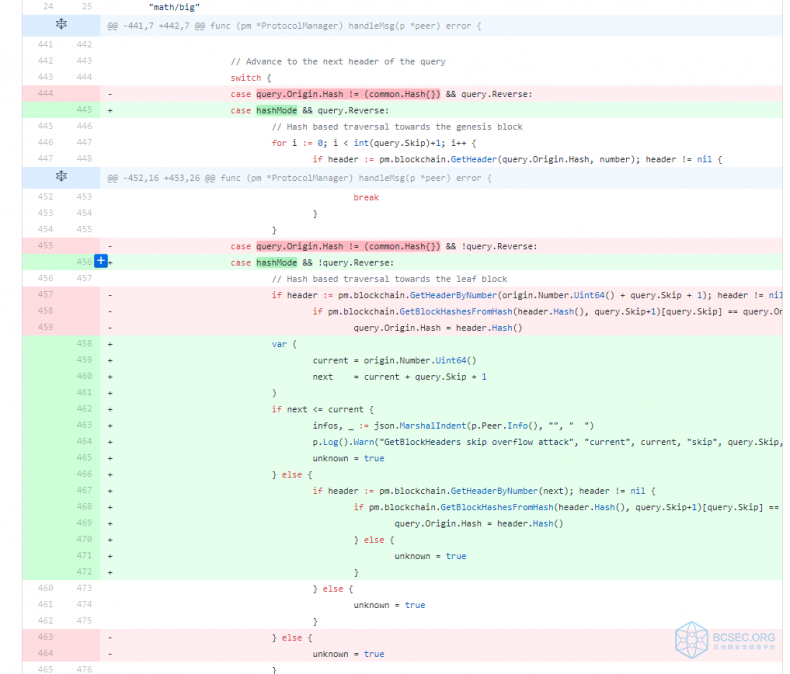Expand hidden lines above the -452,16 hunk
Viewport: 790px width, 674px height.
point(61,176)
